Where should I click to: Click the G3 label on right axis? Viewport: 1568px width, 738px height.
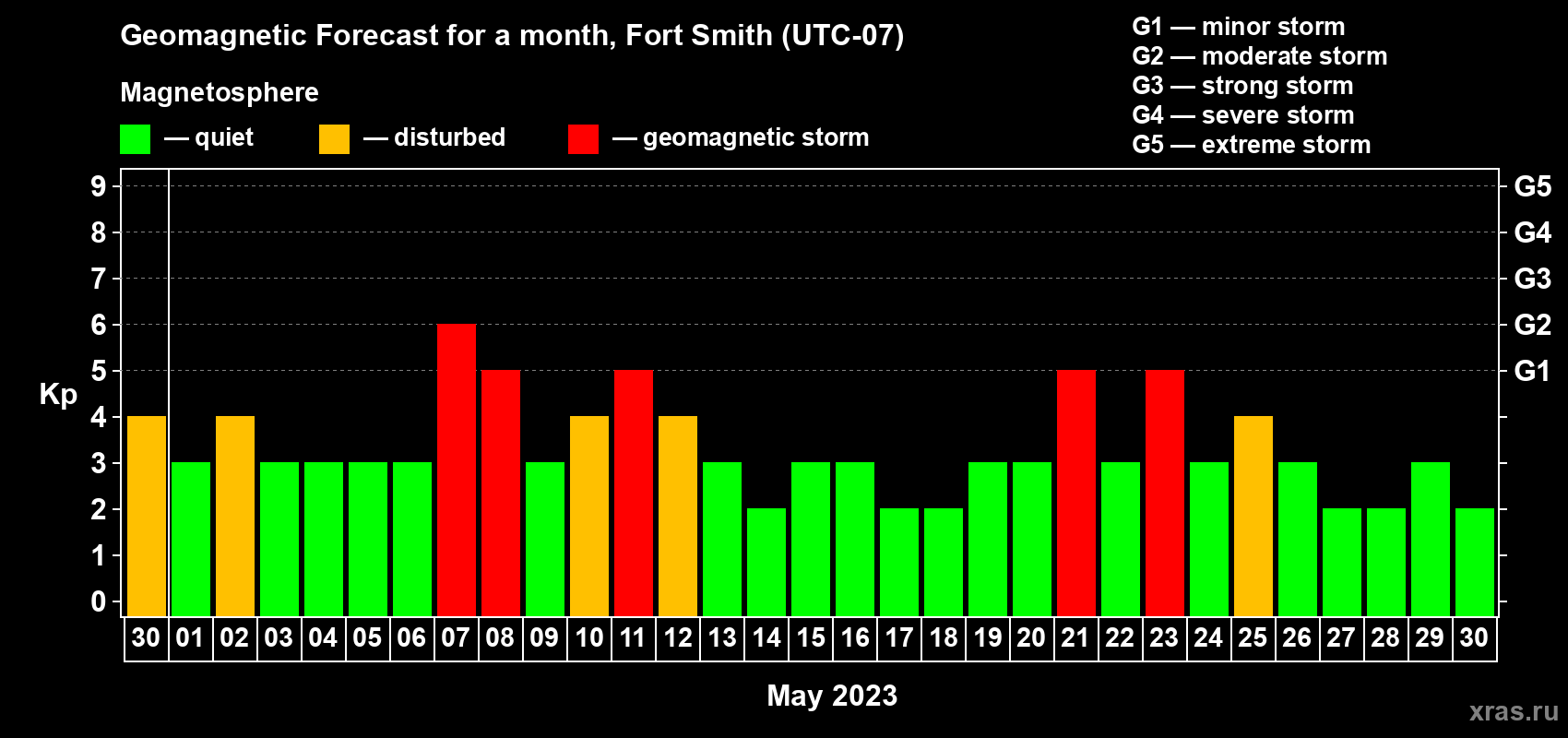(x=1533, y=279)
